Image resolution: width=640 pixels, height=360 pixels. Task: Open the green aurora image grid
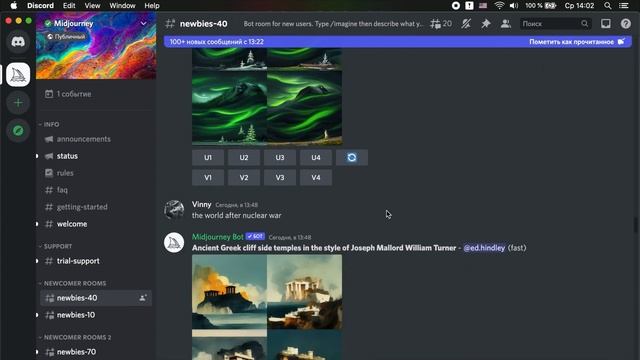click(267, 96)
